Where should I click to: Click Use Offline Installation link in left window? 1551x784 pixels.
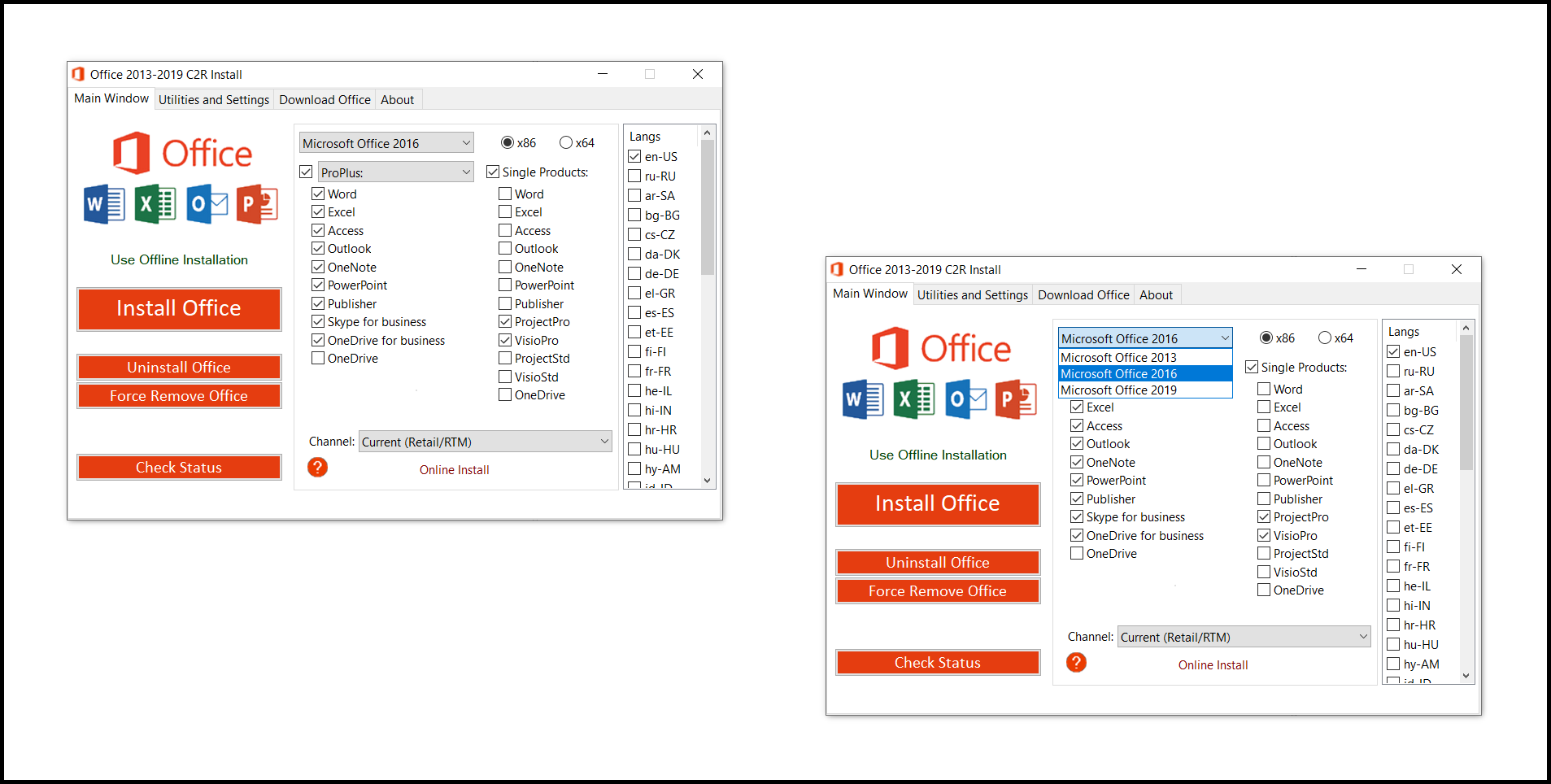179,259
